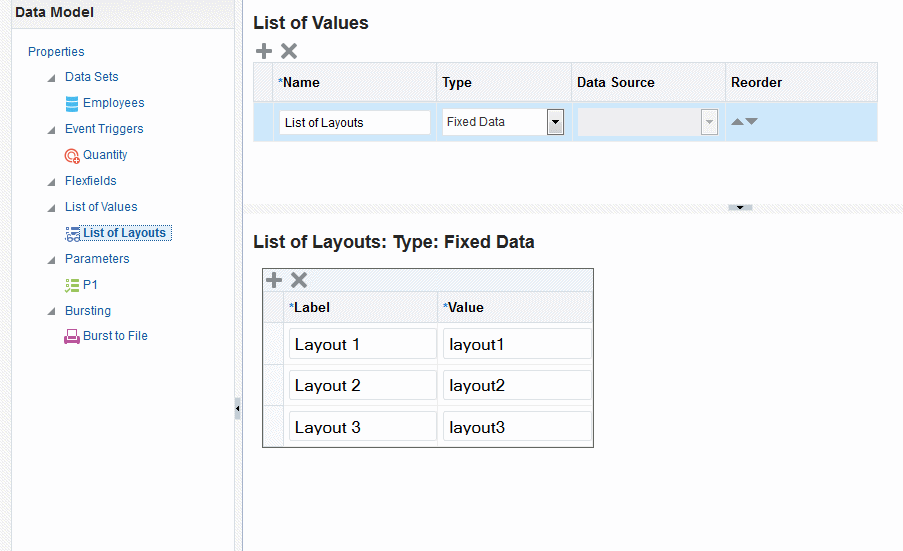Click the Name field containing List of Layouts
The image size is (903, 551).
pyautogui.click(x=355, y=123)
